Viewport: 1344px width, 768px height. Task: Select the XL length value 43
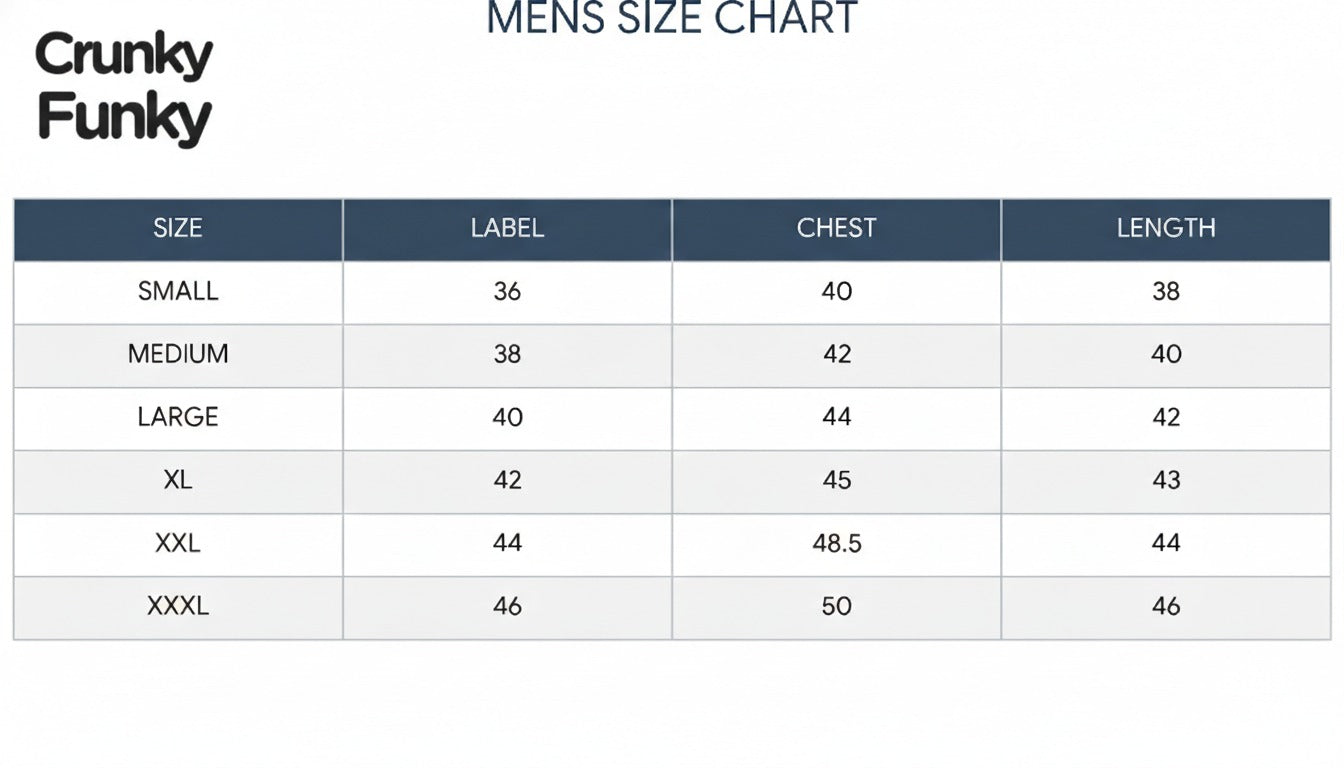point(1166,481)
